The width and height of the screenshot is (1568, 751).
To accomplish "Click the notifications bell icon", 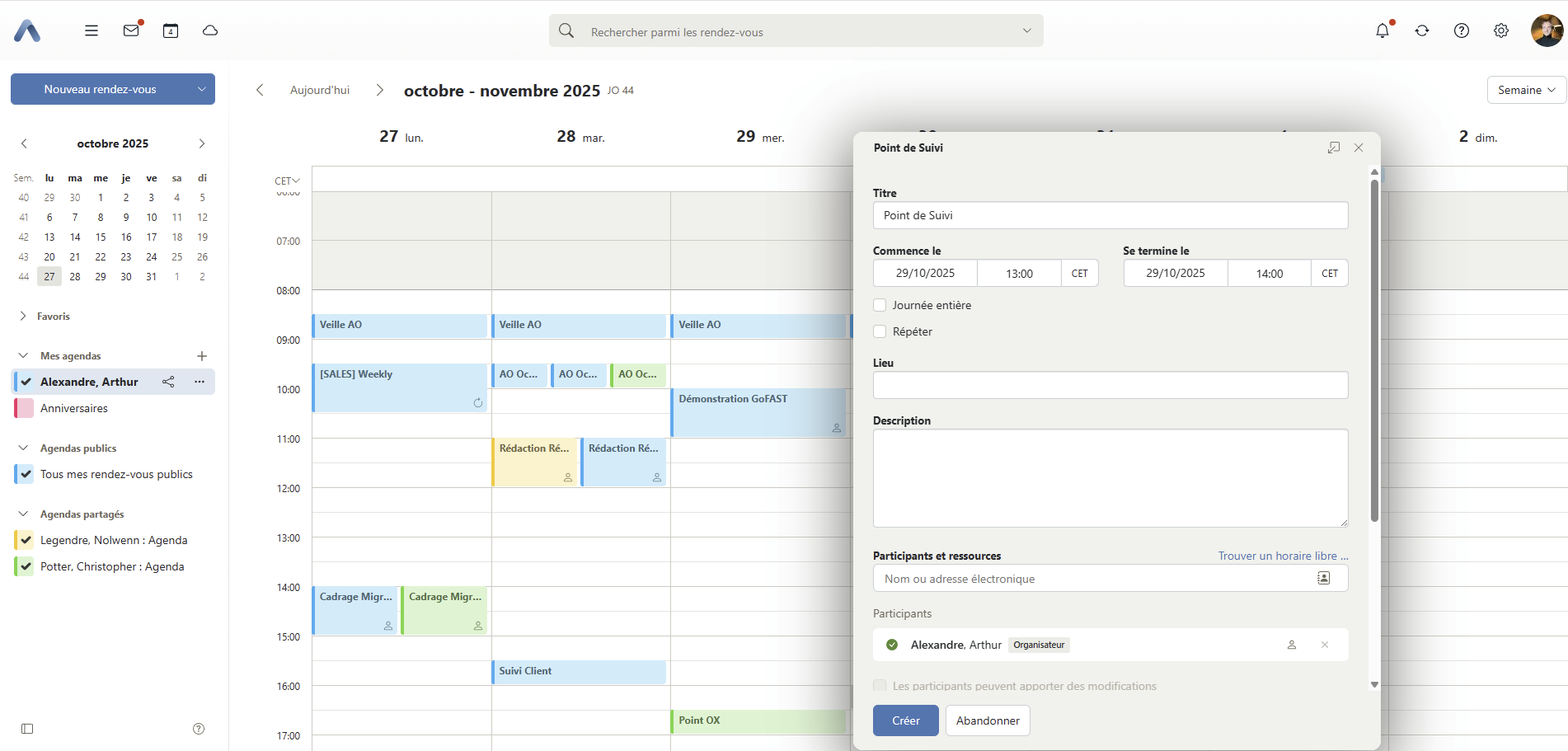I will click(1383, 31).
